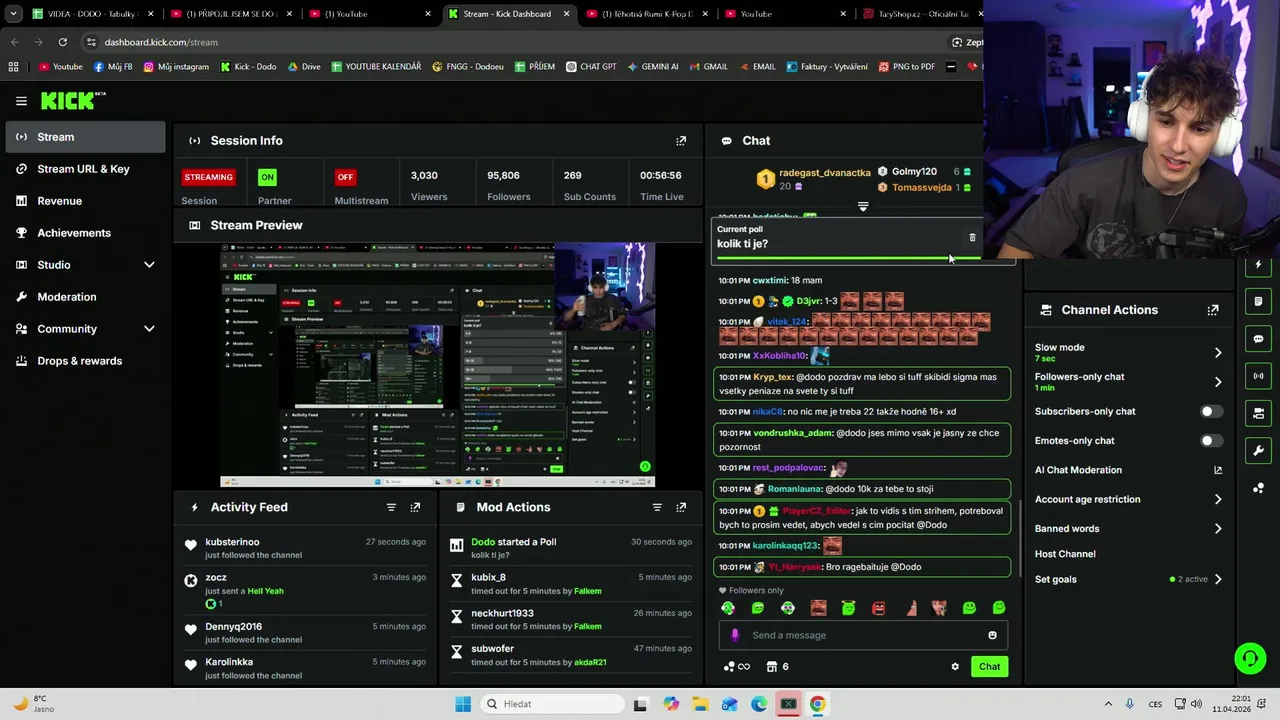Open the green headset support button

coord(1250,658)
